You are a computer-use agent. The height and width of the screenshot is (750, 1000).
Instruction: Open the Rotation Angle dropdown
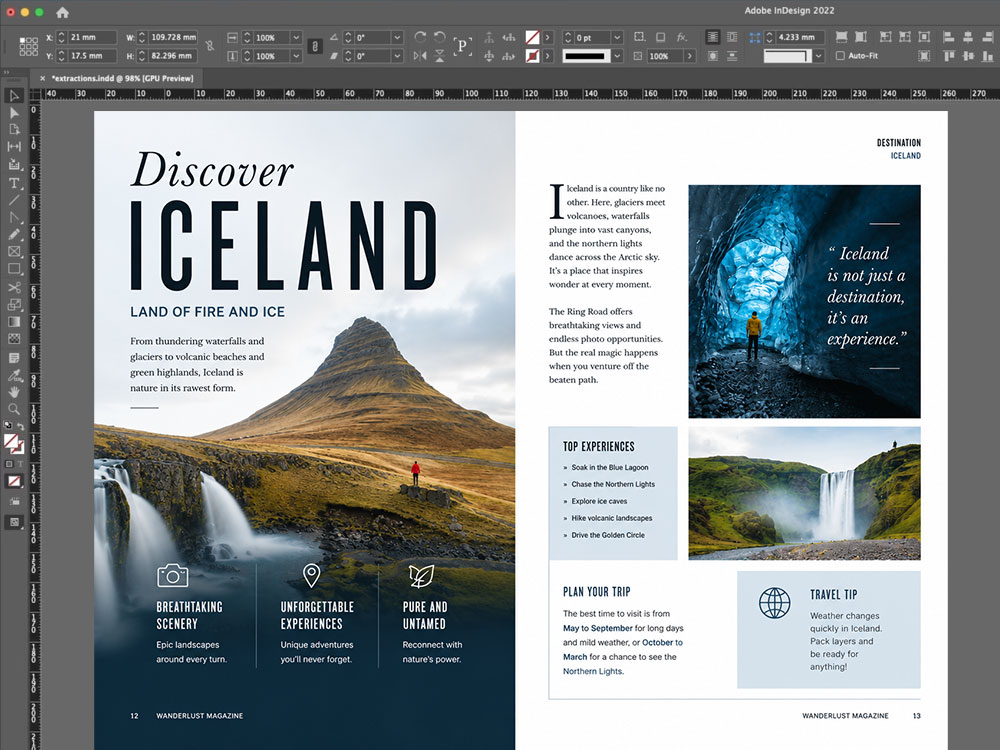tap(397, 38)
